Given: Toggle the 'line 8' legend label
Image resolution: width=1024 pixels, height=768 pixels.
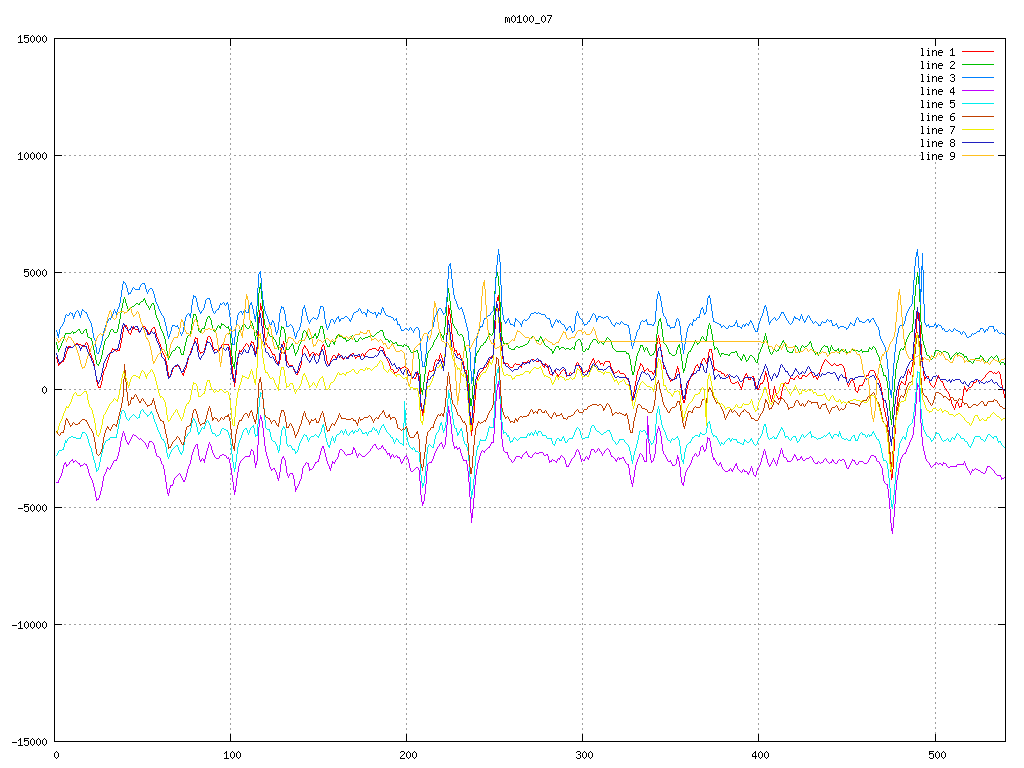Looking at the screenshot, I should point(937,143).
